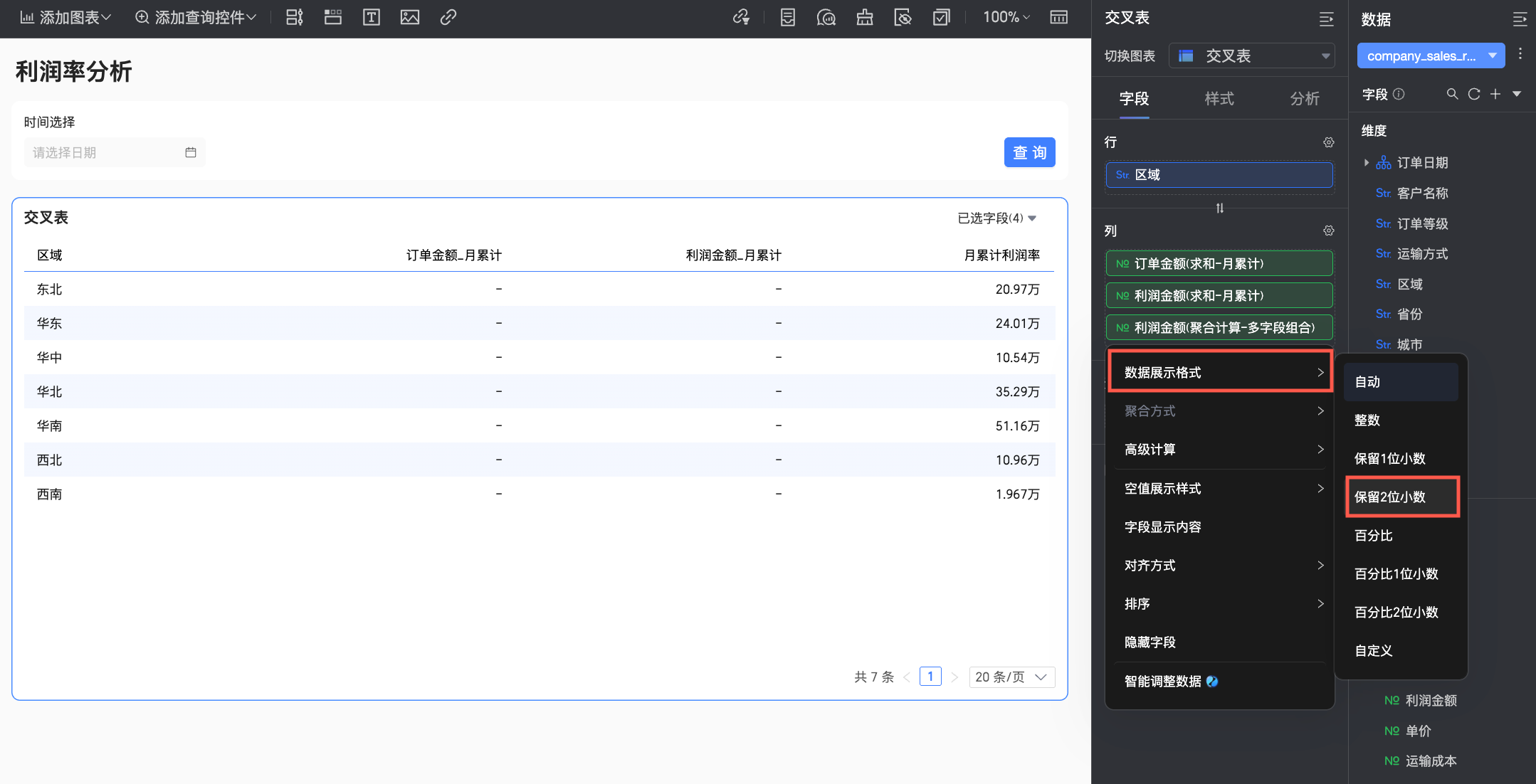Select the 百分比 format option
Screen dimensions: 1536x784
tap(1401, 536)
